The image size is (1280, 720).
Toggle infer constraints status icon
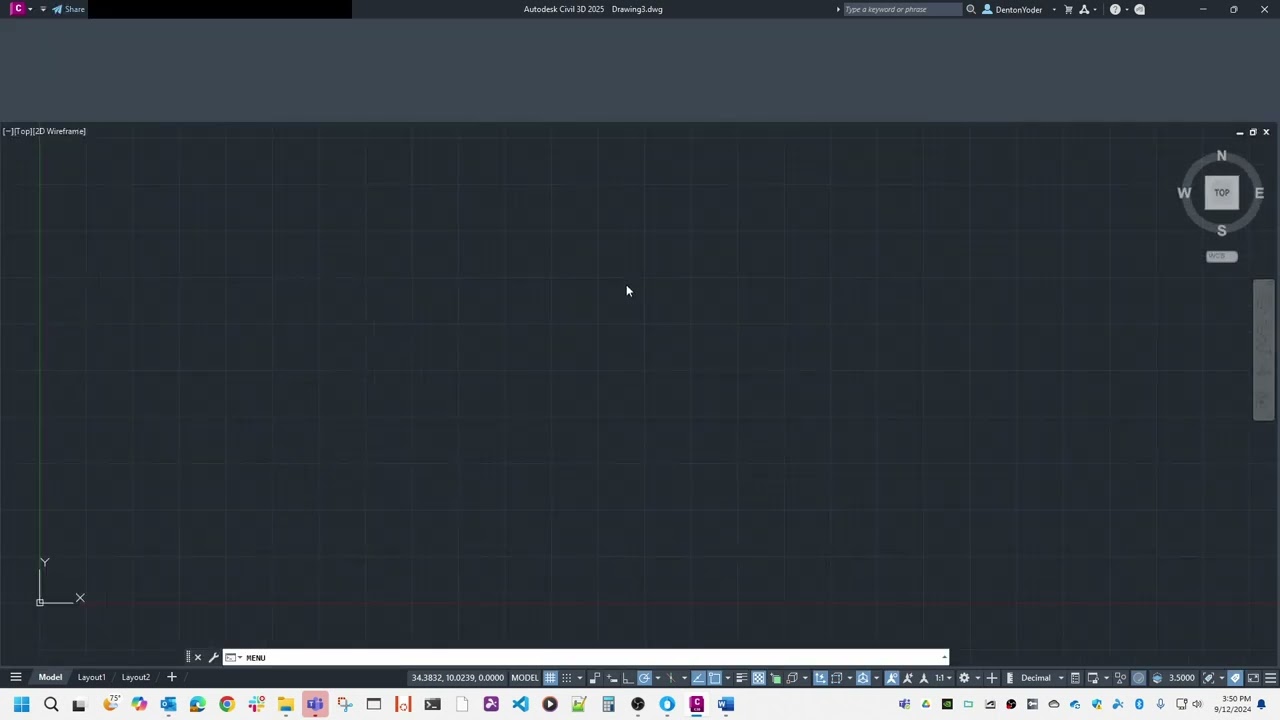pyautogui.click(x=595, y=678)
